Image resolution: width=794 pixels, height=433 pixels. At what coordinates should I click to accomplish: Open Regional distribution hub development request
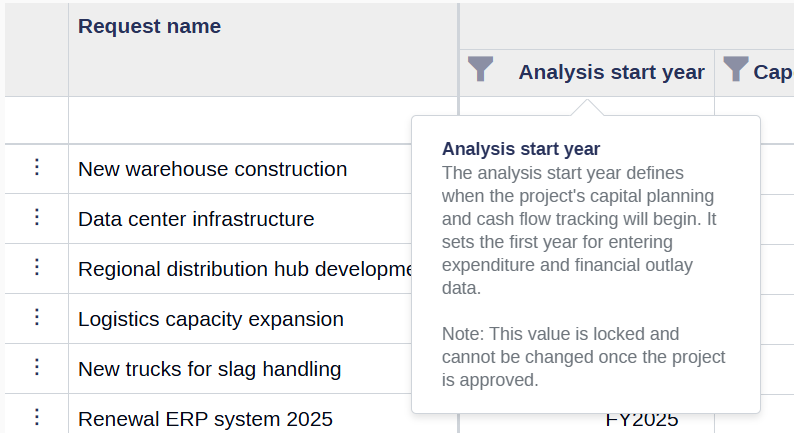[x=245, y=269]
